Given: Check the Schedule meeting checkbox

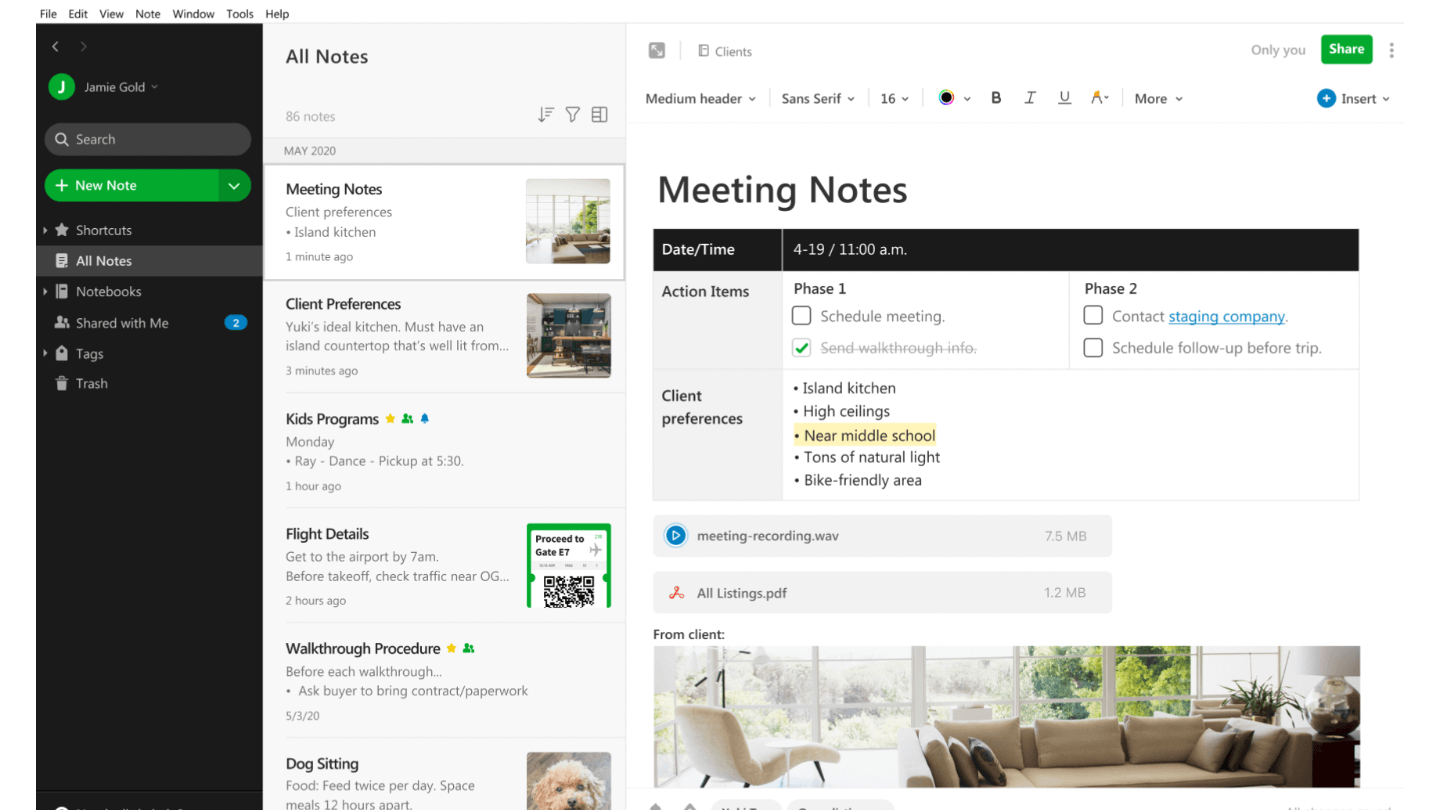Looking at the screenshot, I should point(802,316).
